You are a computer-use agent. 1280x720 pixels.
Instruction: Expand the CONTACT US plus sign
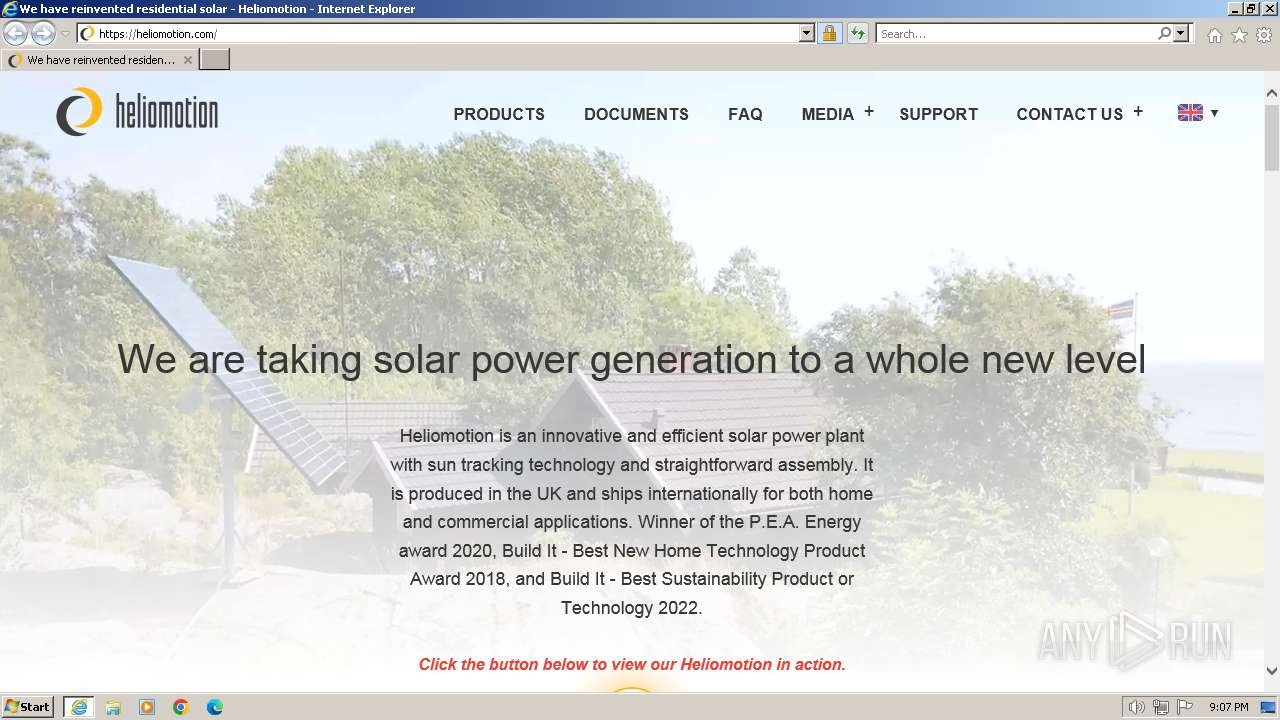[x=1138, y=112]
